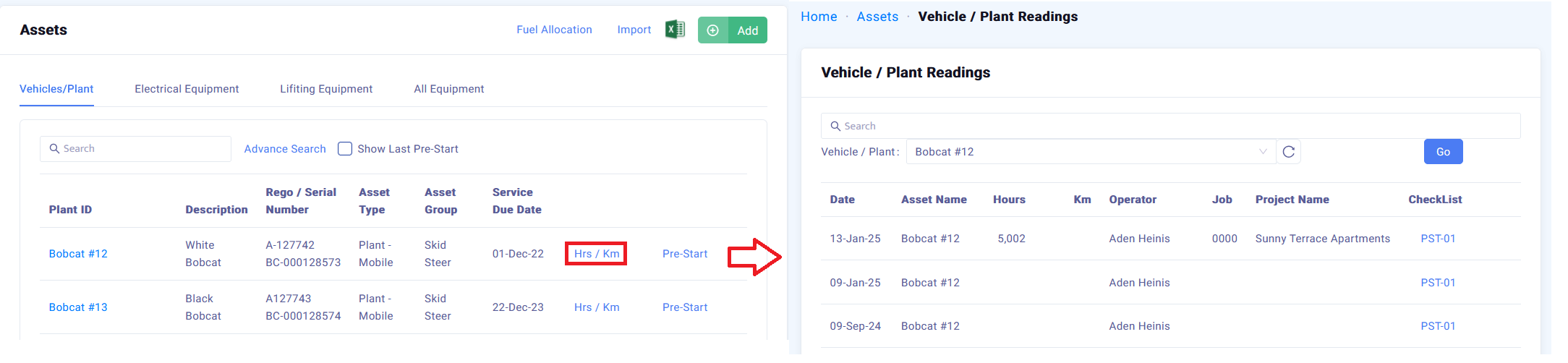Open Advance Search options
The image size is (1568, 363).
(285, 149)
